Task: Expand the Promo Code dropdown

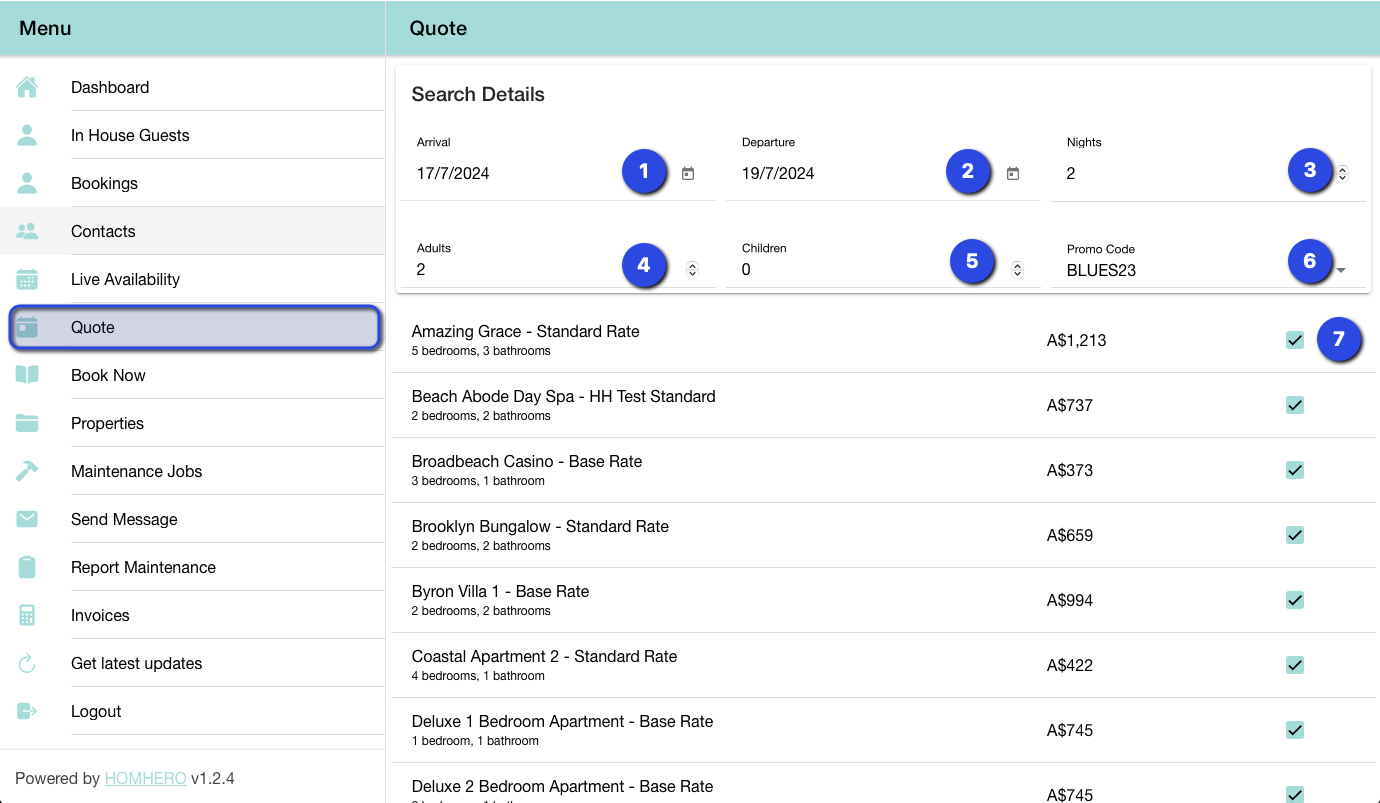Action: 1341,270
